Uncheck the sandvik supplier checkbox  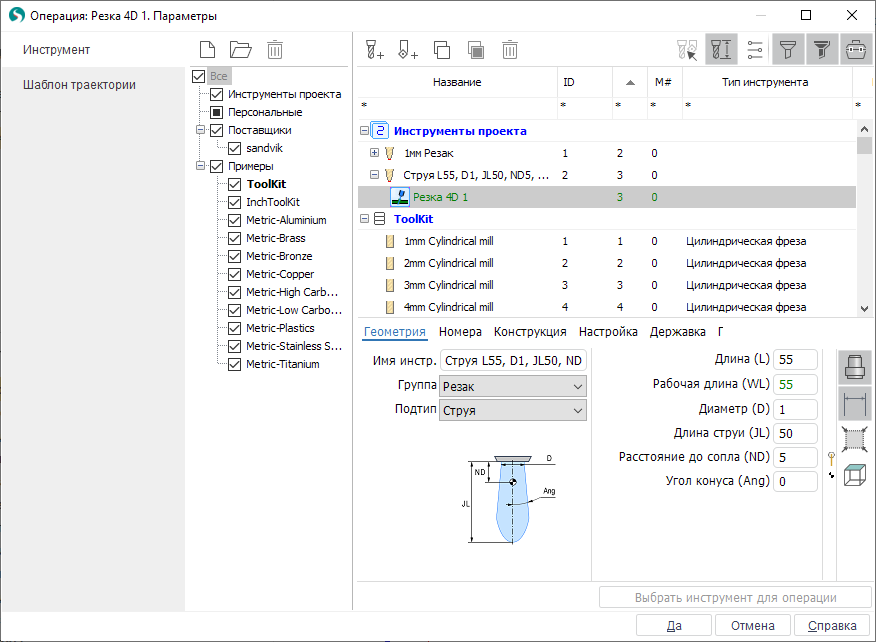pyautogui.click(x=235, y=148)
